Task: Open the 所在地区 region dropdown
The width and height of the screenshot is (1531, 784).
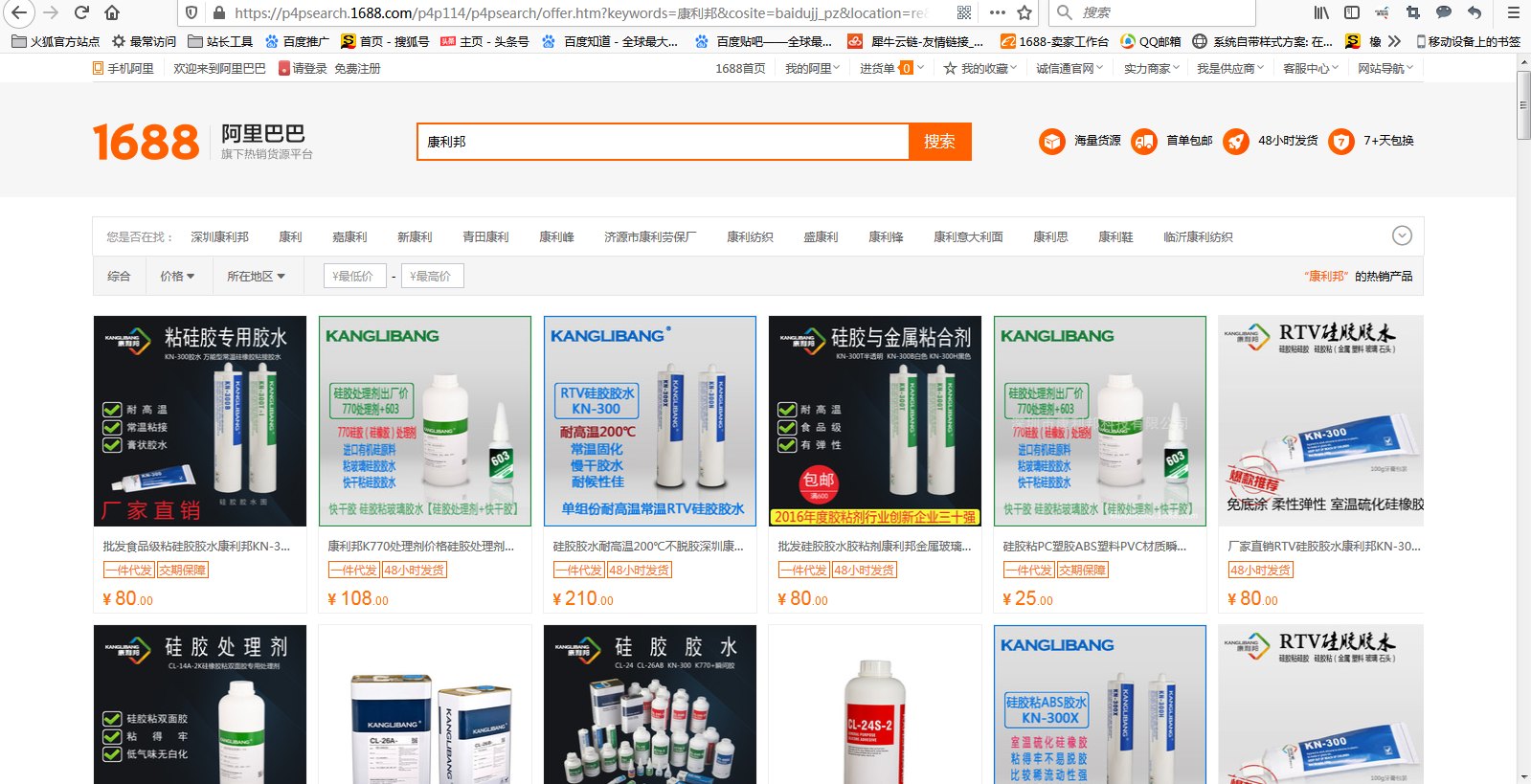Action: click(x=256, y=277)
